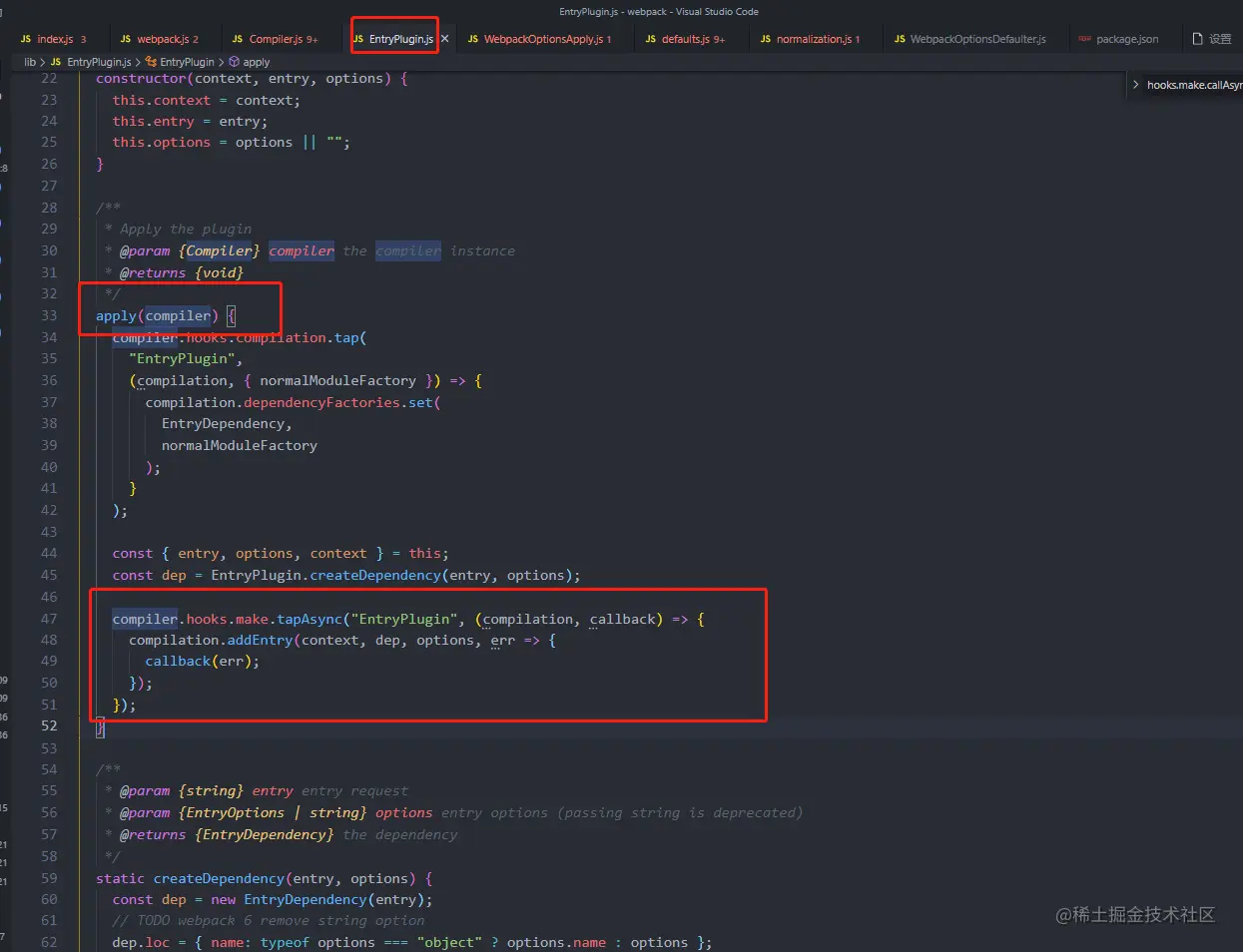The image size is (1243, 952).
Task: Close the EntryPlugin.js tab
Action: [x=444, y=38]
